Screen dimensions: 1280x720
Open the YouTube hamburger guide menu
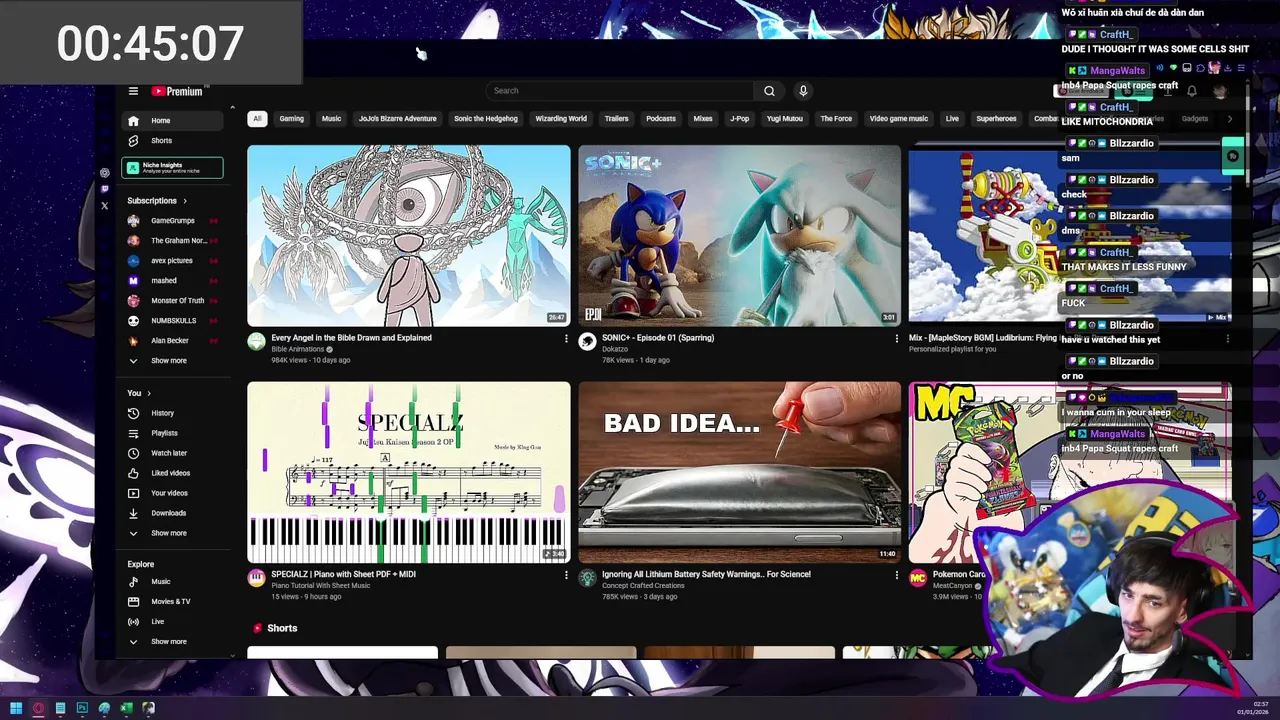(x=133, y=91)
